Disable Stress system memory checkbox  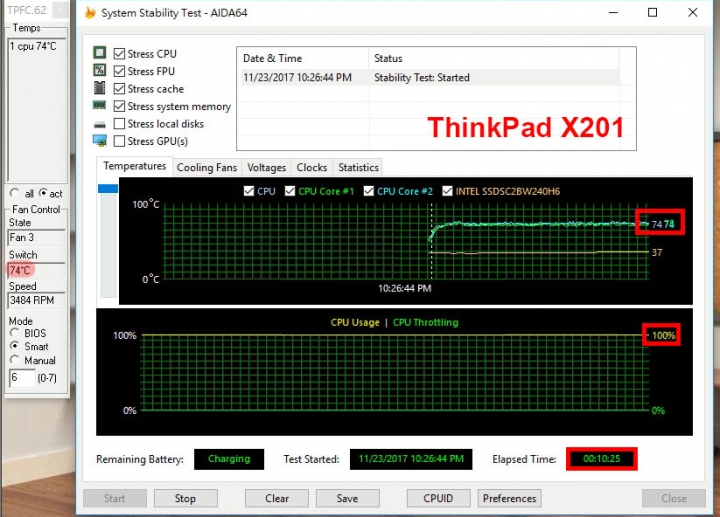(119, 106)
